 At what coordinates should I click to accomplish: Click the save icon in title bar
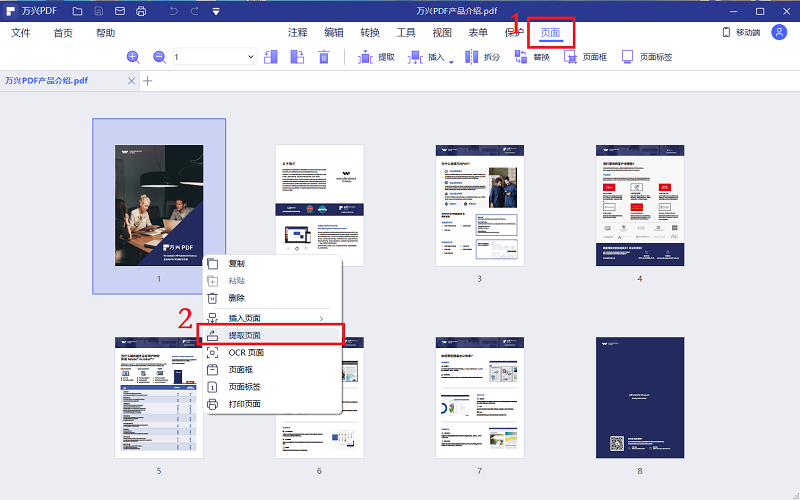coord(97,11)
